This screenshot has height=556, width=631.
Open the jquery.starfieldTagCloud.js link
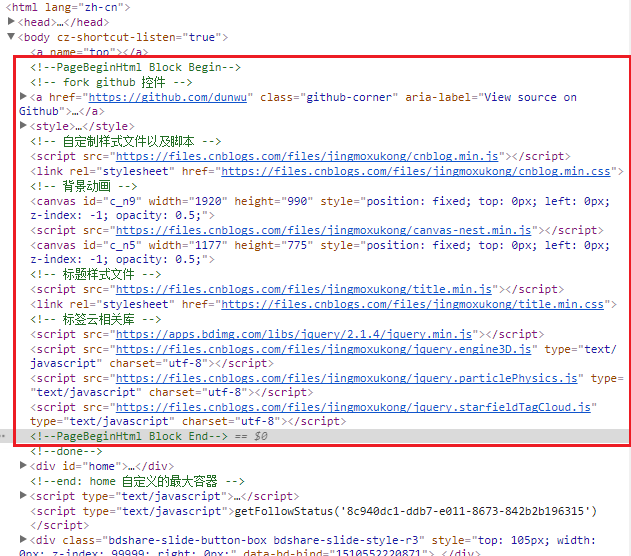pyautogui.click(x=353, y=407)
